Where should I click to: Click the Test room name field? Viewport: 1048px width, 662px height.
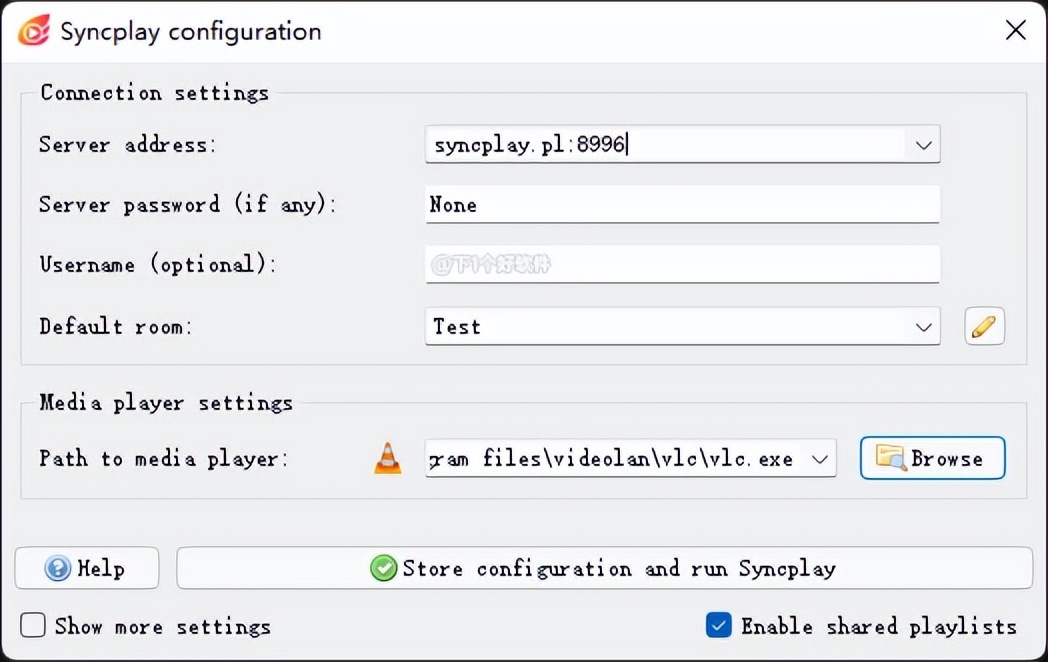660,326
